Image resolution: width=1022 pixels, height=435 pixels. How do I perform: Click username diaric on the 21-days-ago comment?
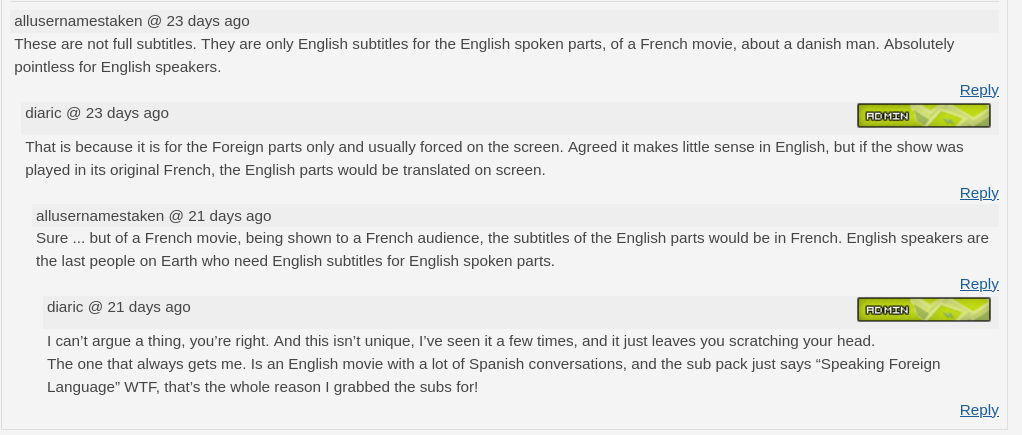[x=65, y=307]
